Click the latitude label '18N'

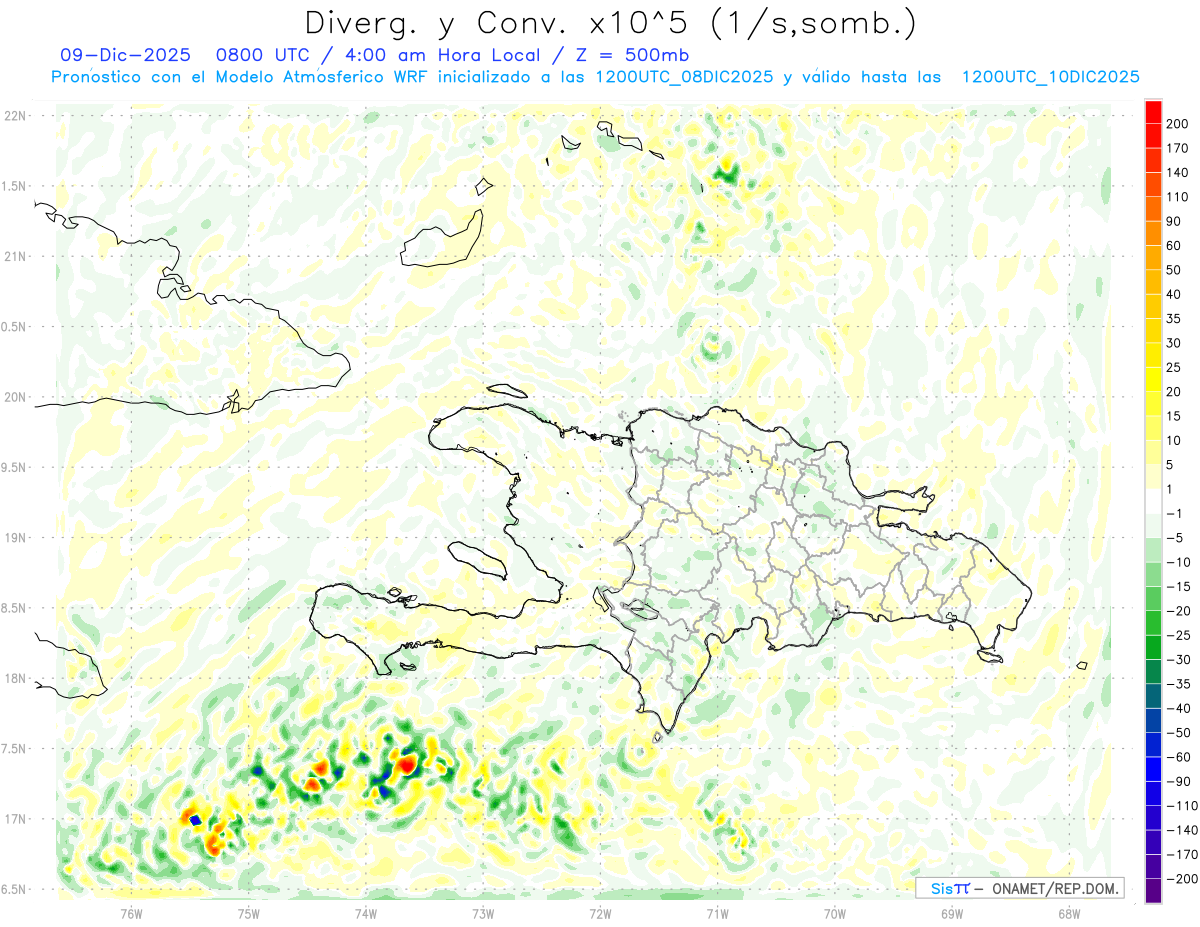[16, 679]
